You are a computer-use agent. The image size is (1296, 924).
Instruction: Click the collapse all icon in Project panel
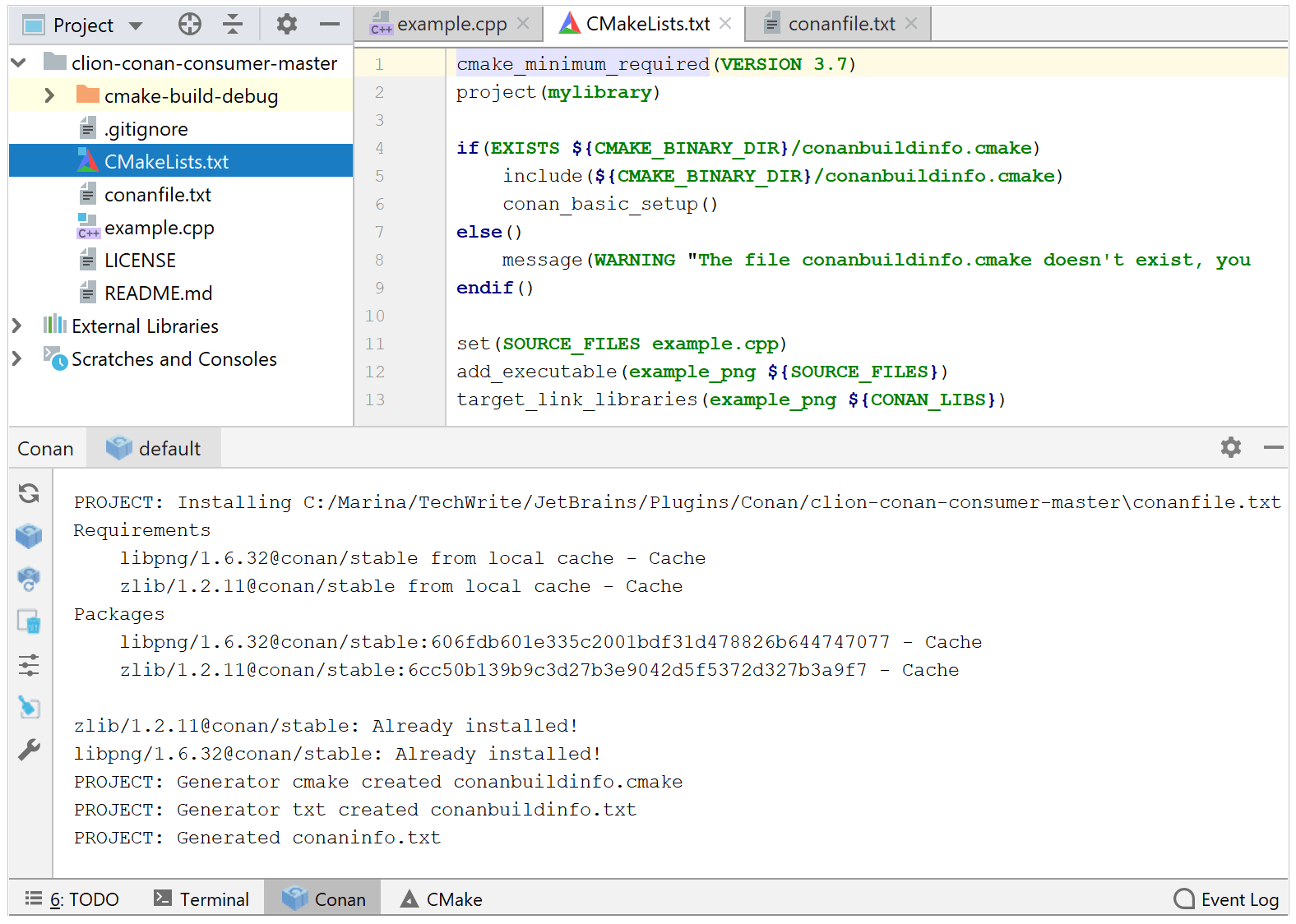[x=233, y=25]
